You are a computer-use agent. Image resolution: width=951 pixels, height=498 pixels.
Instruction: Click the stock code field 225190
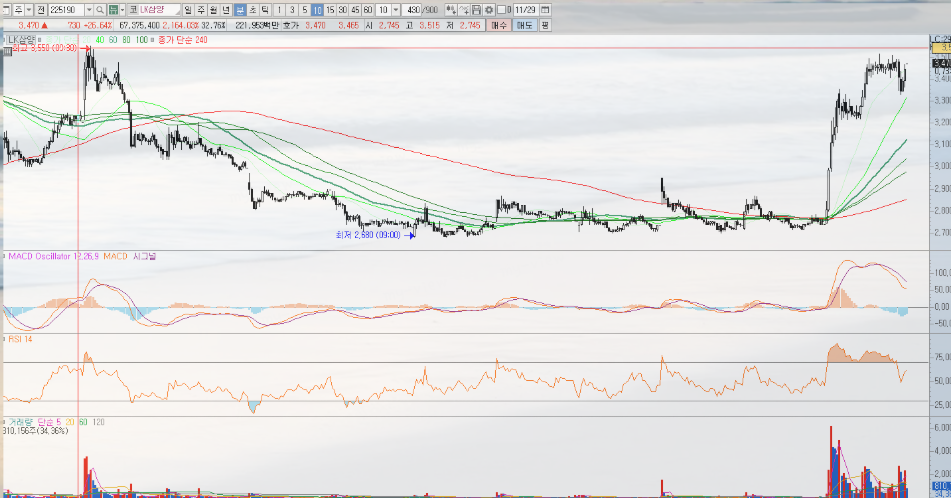(66, 10)
